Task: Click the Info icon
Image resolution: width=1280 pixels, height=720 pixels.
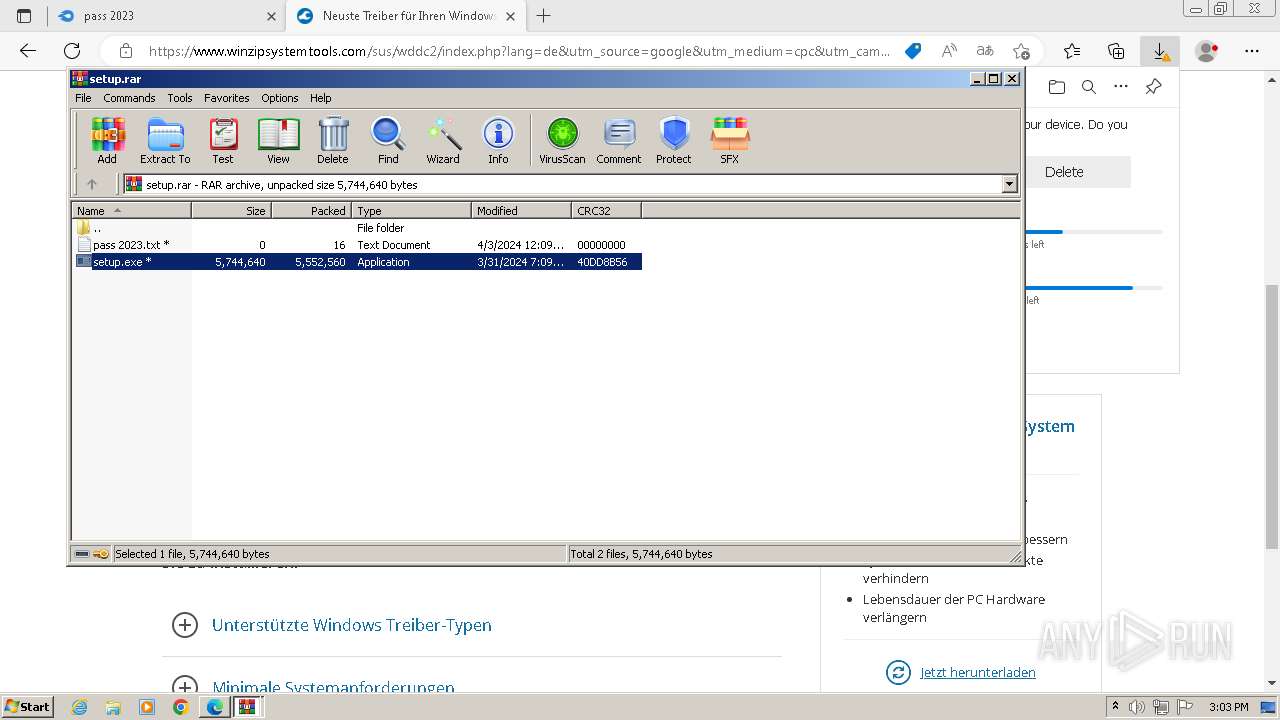Action: 498,141
